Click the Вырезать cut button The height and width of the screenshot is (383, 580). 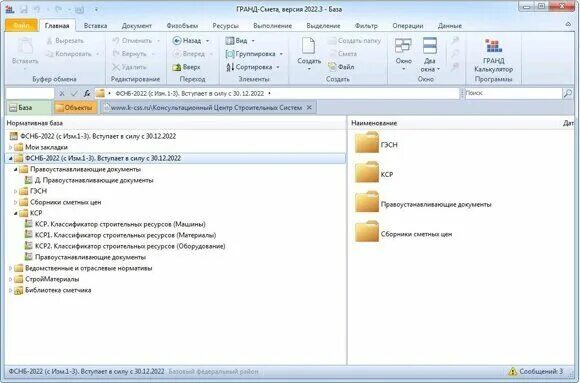(65, 41)
